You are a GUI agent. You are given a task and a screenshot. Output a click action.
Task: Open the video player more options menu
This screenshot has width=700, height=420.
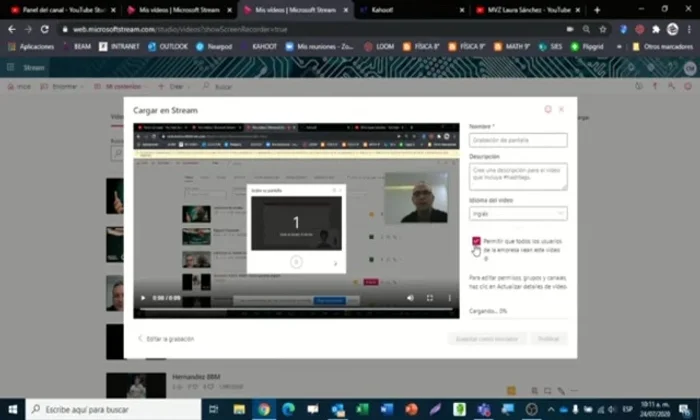tap(450, 298)
